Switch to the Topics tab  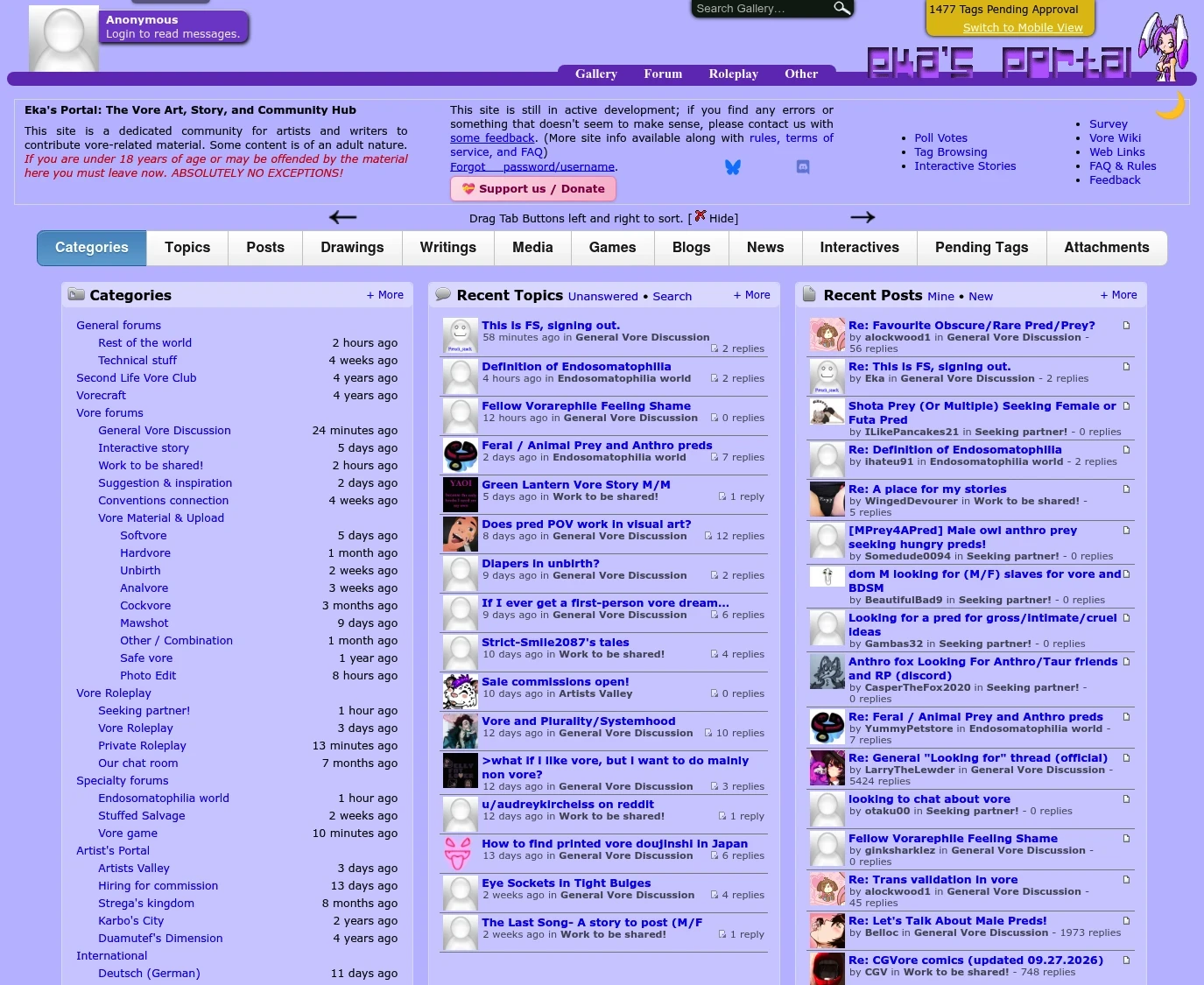tap(187, 248)
